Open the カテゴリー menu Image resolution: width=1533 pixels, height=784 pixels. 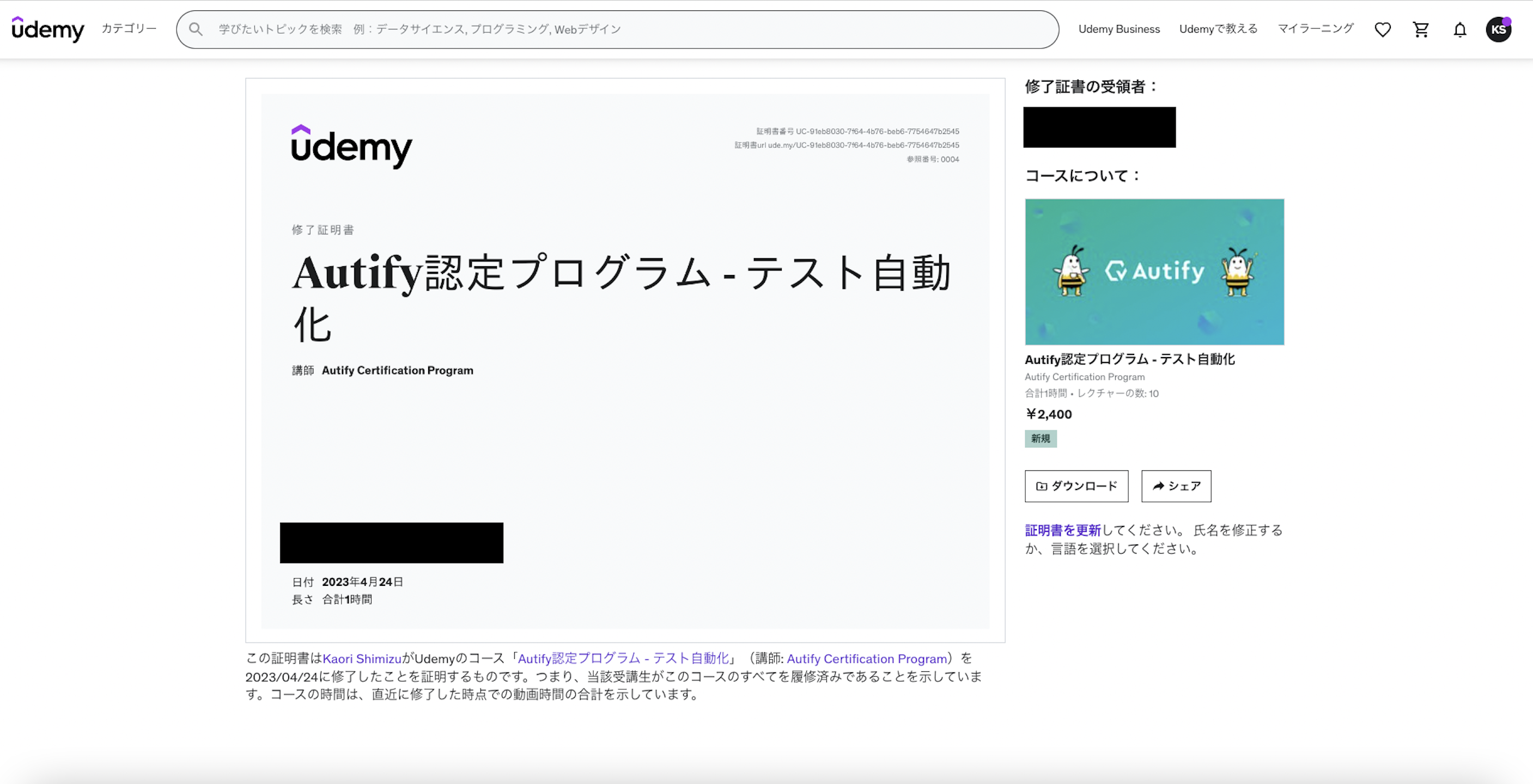point(129,28)
